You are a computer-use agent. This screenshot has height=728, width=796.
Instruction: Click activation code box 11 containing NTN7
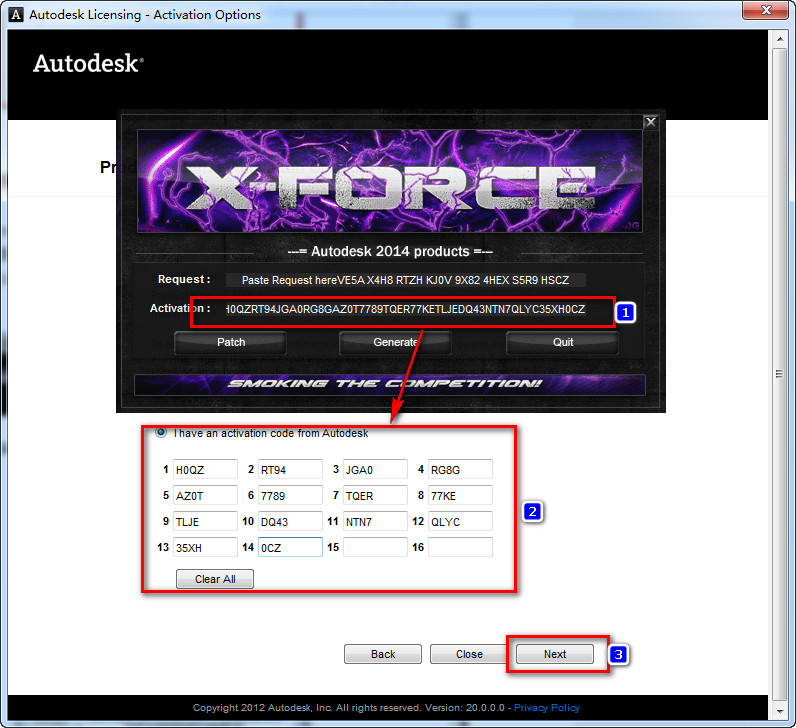click(x=375, y=521)
